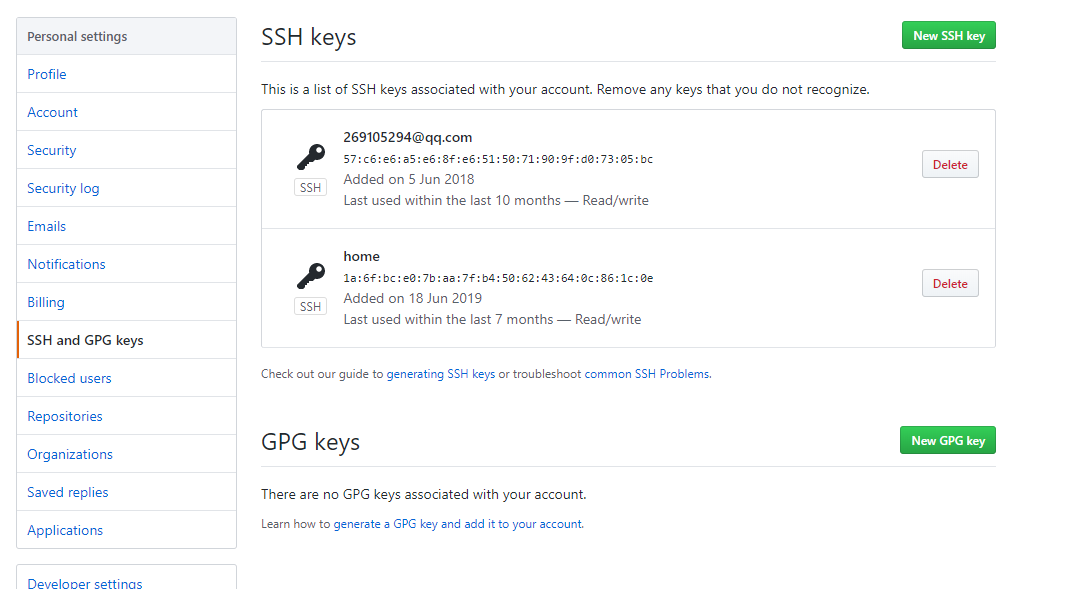Open Blocked users settings
The width and height of the screenshot is (1067, 589).
[69, 378]
